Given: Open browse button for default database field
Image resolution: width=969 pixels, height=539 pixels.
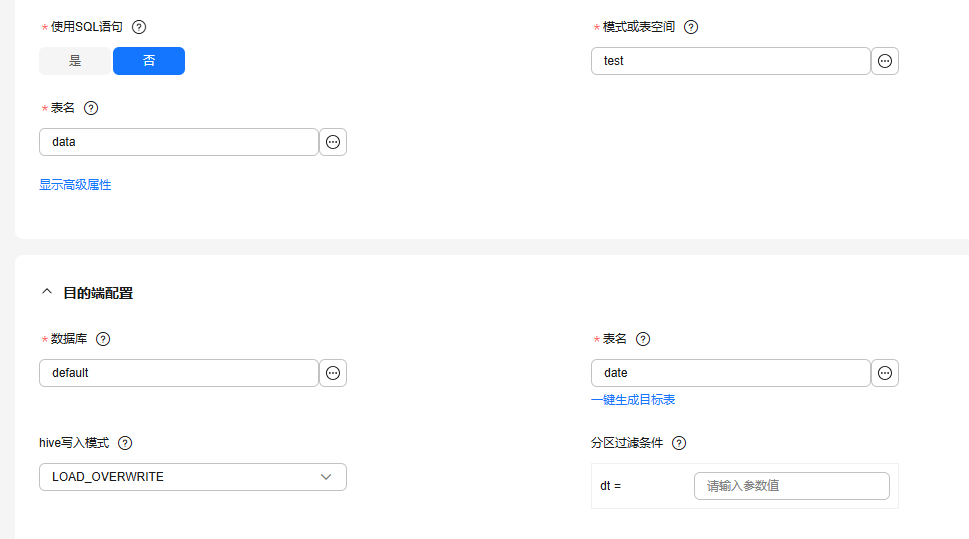Looking at the screenshot, I should 333,373.
